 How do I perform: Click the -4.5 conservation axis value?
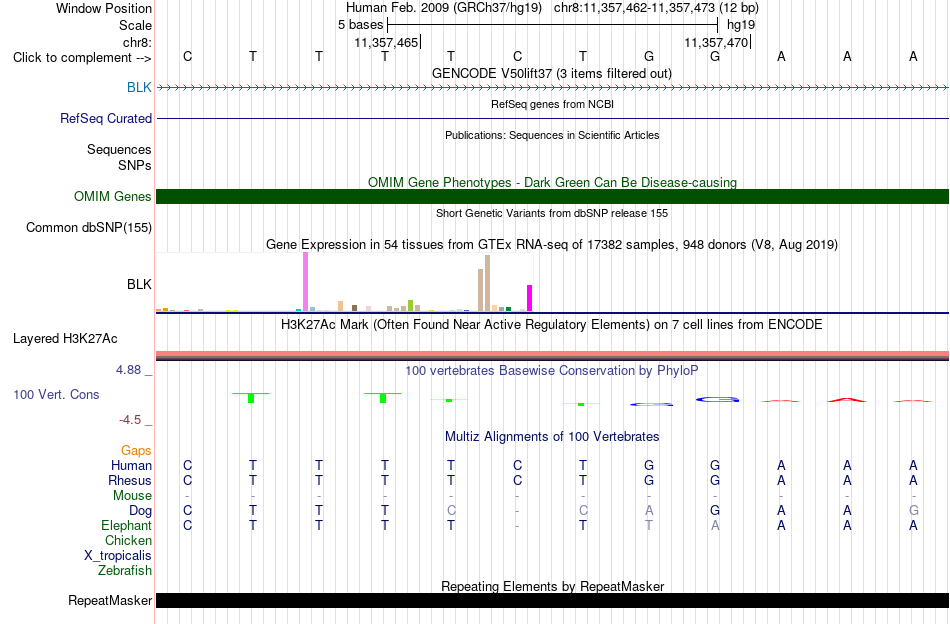130,420
